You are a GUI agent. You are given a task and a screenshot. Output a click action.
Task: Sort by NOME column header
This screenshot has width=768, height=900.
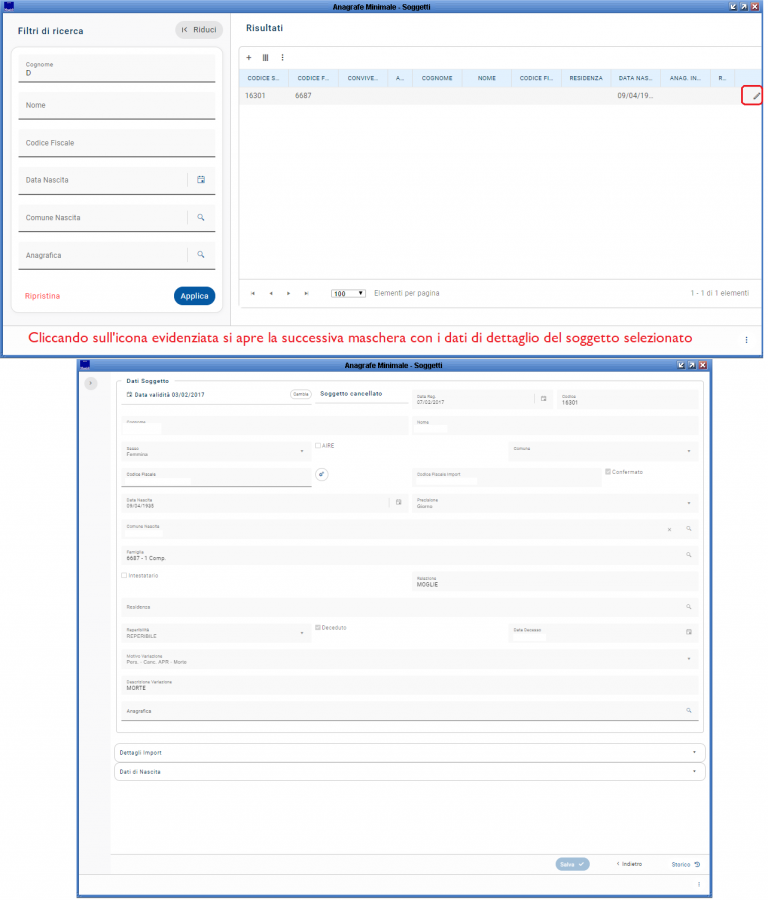[x=489, y=78]
